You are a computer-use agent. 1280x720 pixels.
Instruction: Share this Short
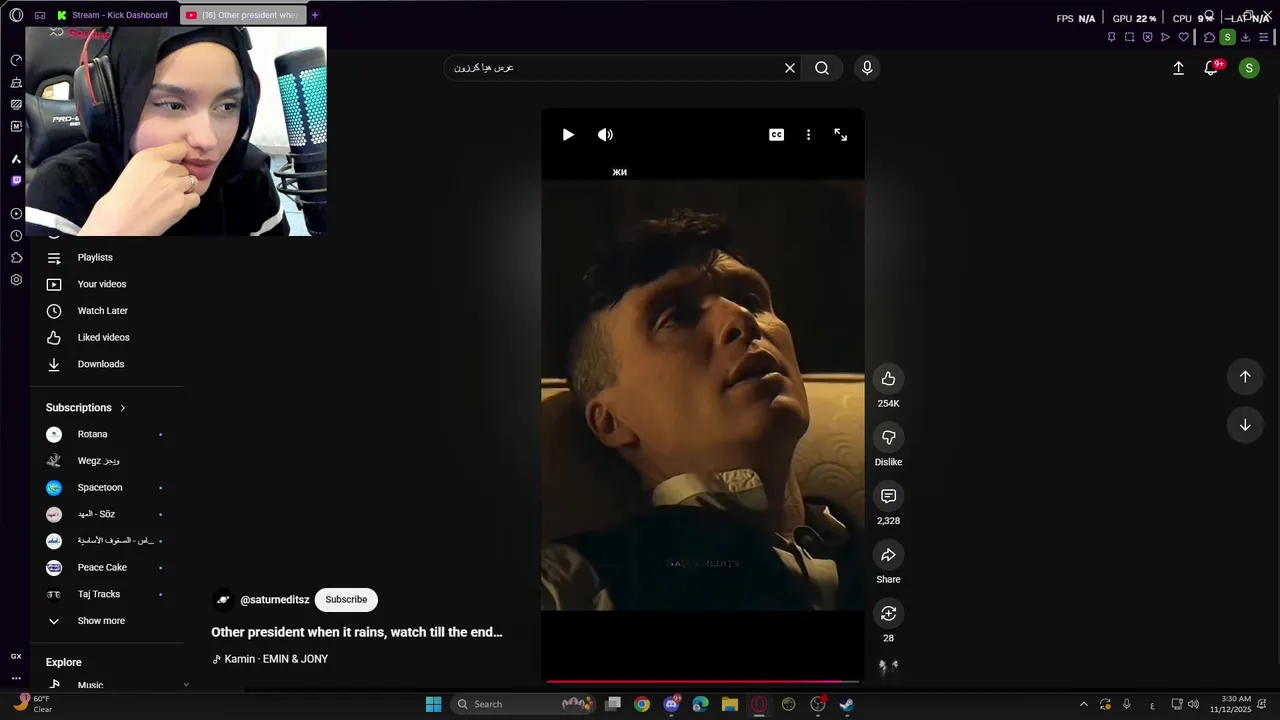[x=888, y=555]
